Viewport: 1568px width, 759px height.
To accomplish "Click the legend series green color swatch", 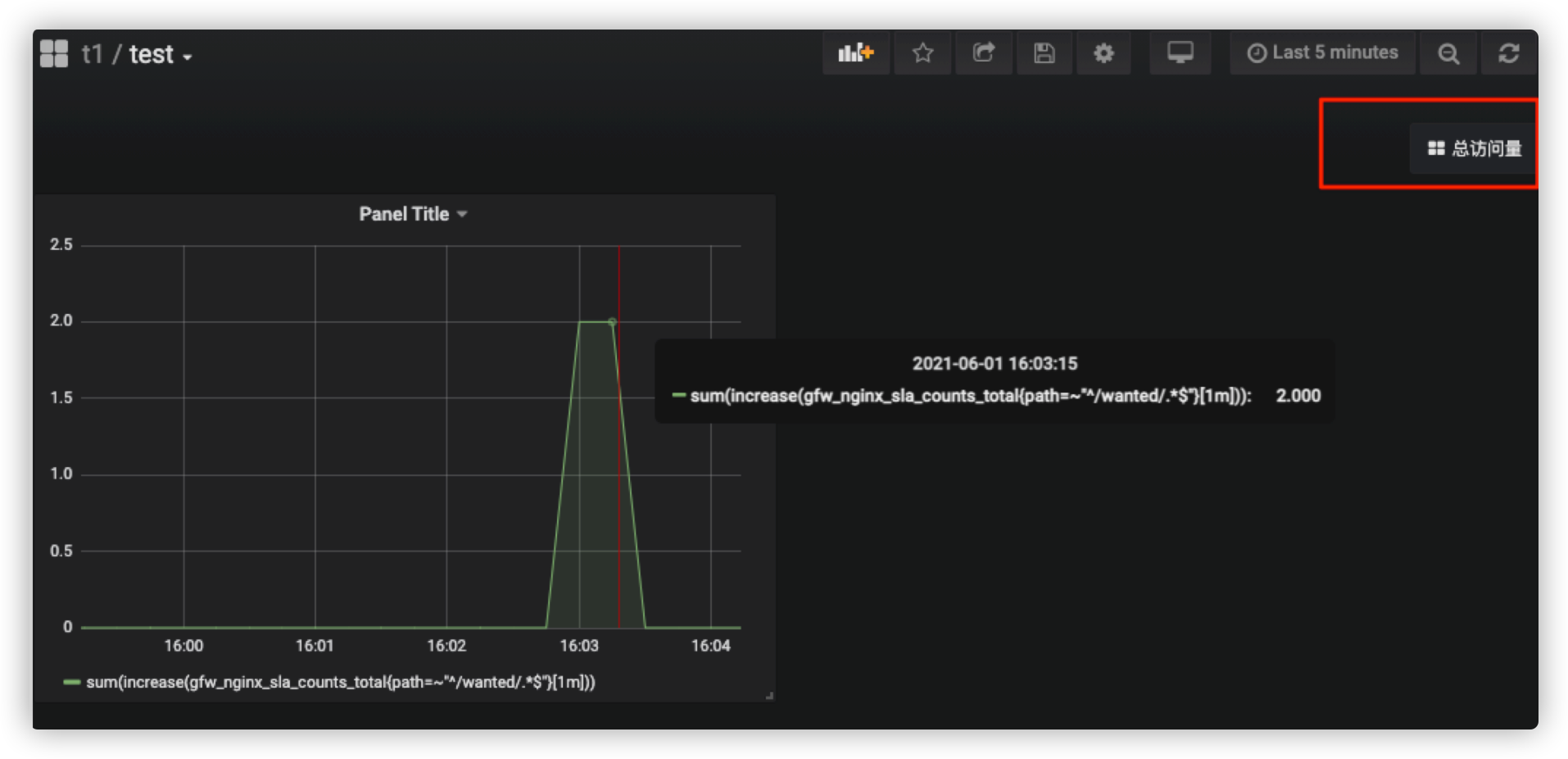I will coord(71,682).
